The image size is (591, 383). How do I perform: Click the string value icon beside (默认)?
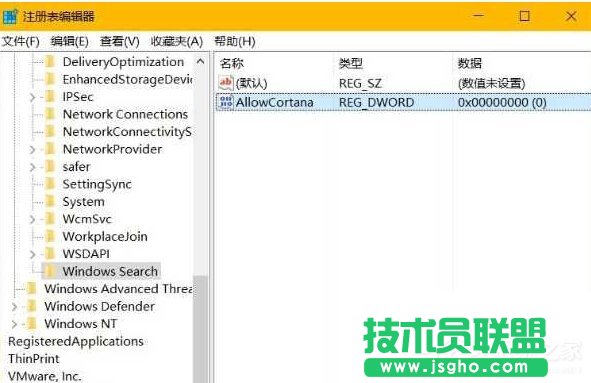[x=226, y=83]
